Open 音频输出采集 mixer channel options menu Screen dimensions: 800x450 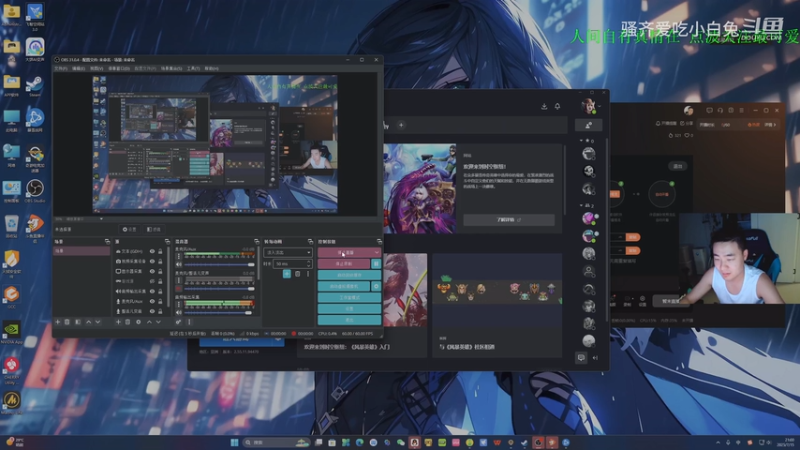tap(179, 304)
